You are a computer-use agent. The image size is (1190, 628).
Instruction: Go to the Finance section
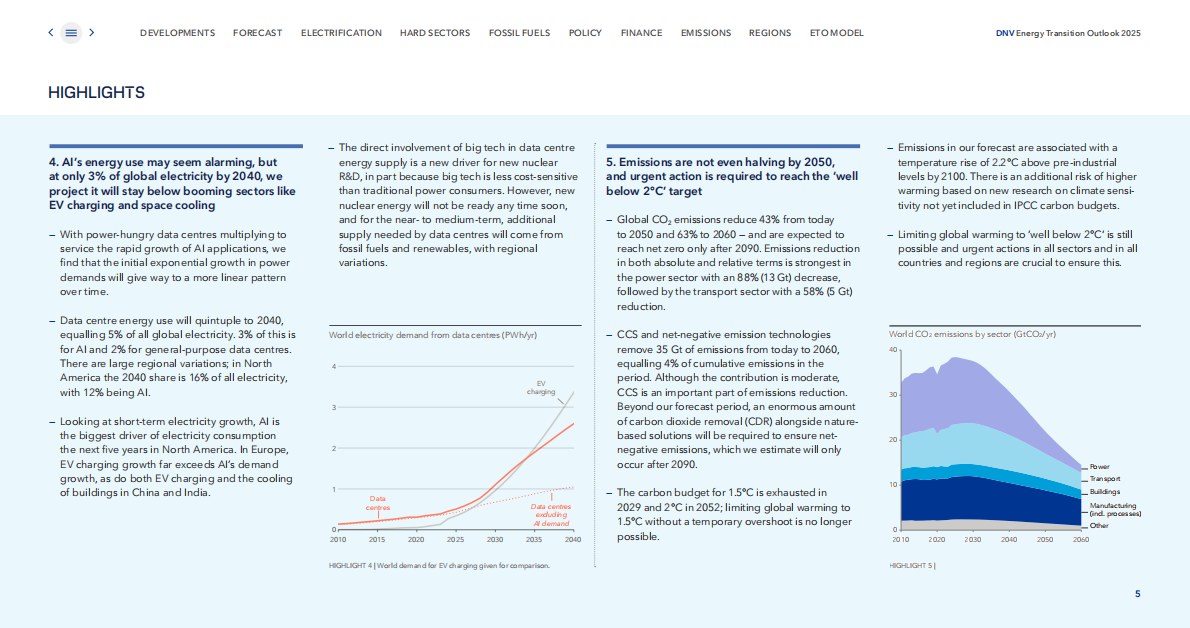point(641,33)
